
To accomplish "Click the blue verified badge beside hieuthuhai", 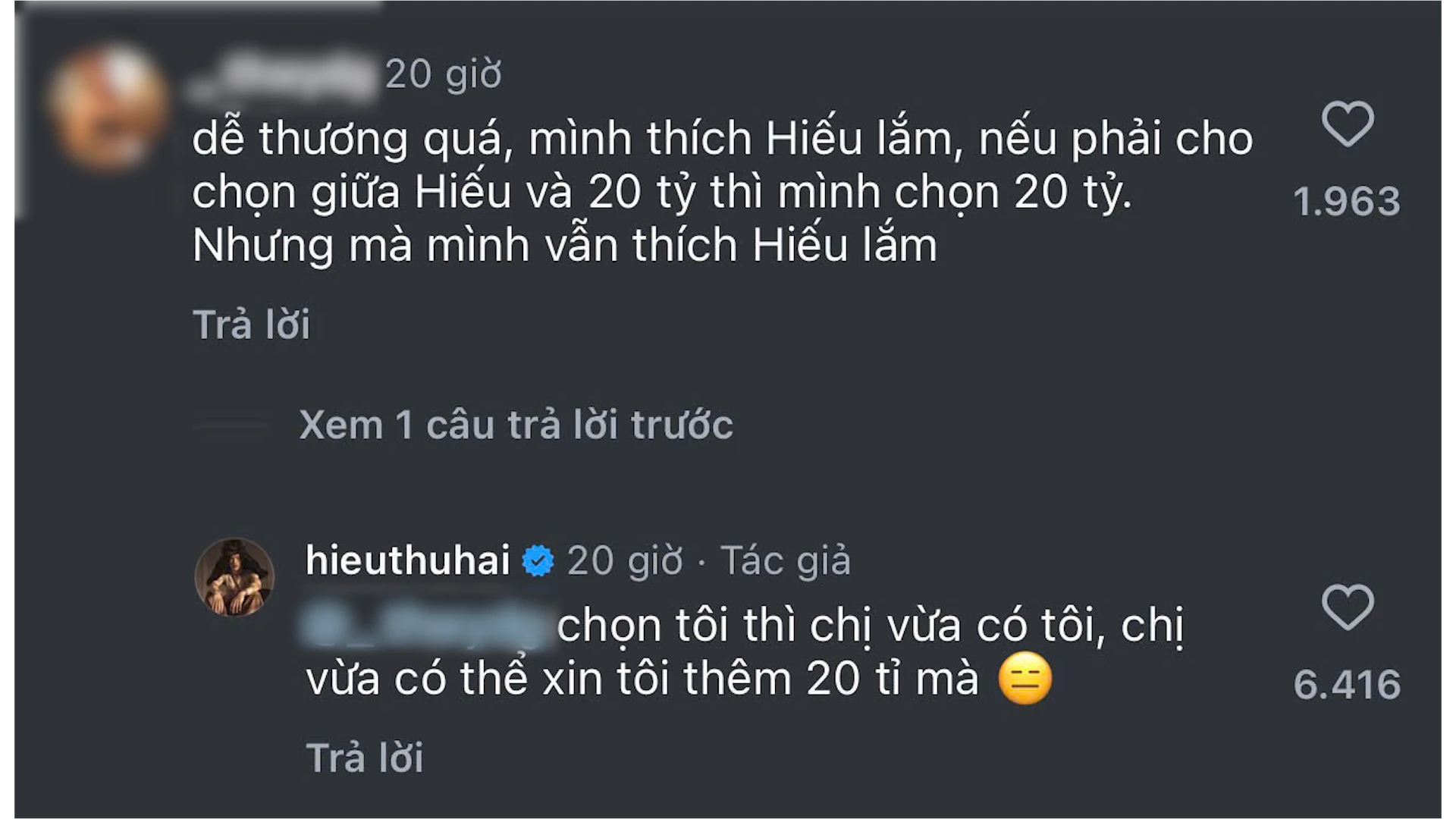I will [x=538, y=561].
